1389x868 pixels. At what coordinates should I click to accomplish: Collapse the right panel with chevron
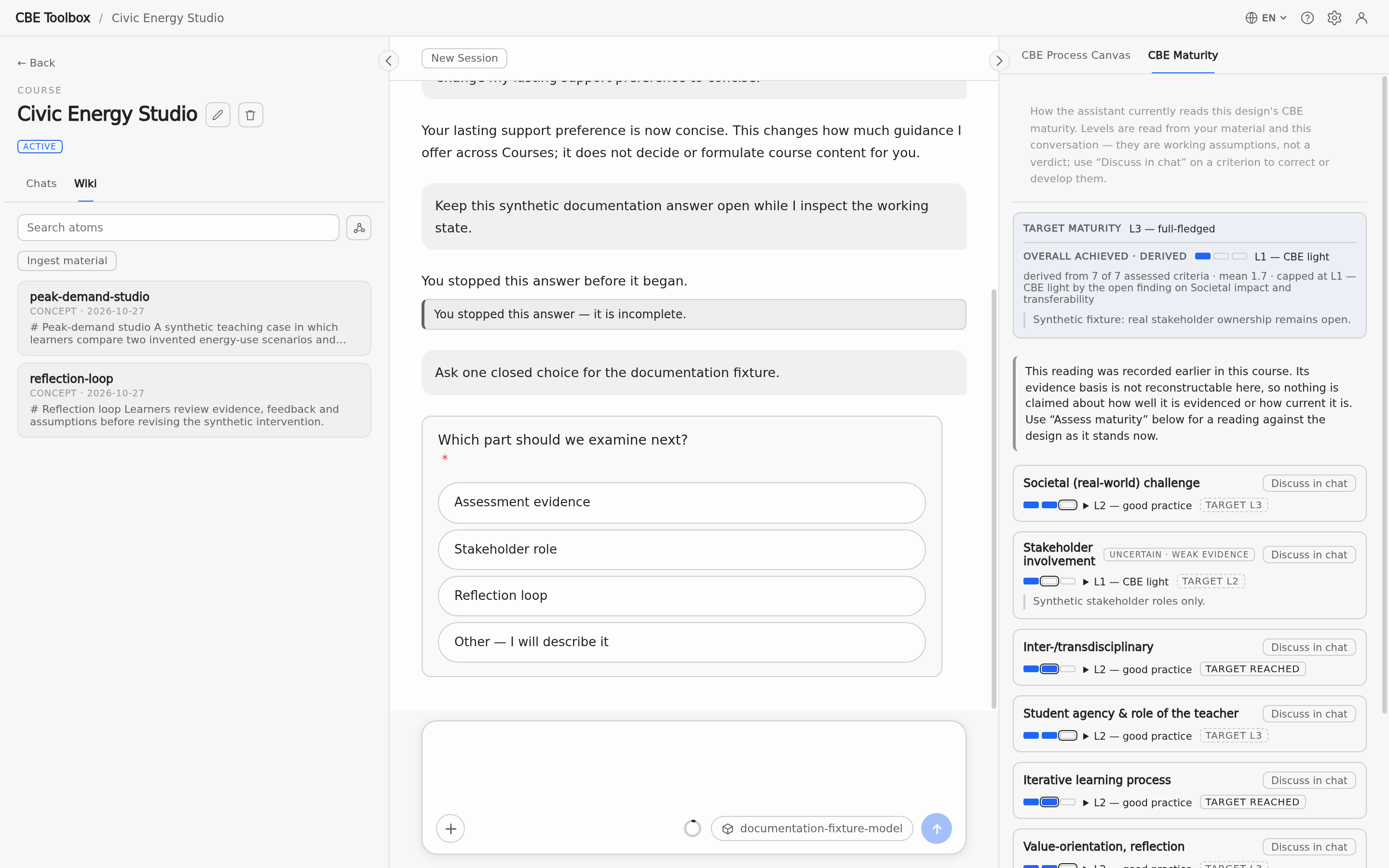(999, 61)
